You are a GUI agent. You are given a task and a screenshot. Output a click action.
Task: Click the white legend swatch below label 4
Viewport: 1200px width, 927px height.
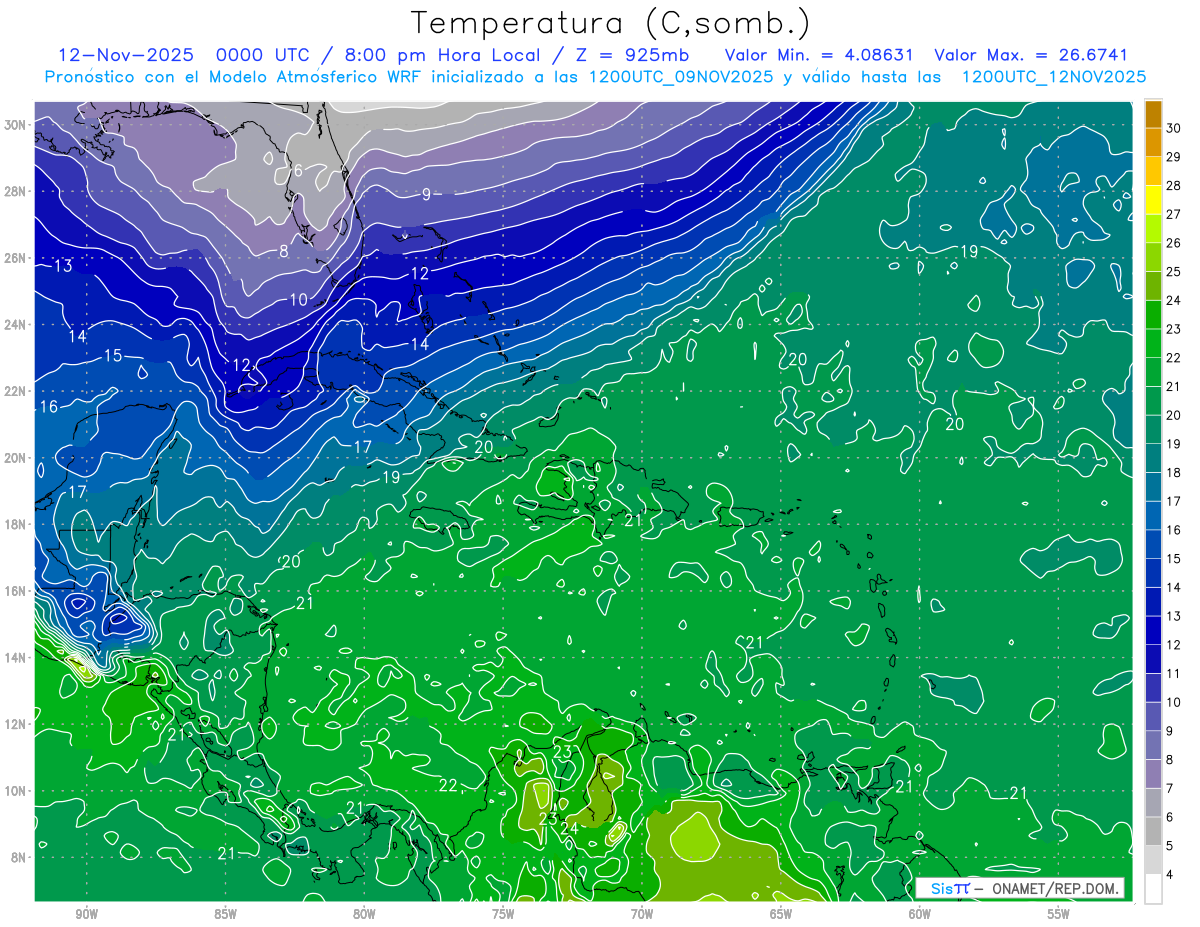coord(1153,889)
